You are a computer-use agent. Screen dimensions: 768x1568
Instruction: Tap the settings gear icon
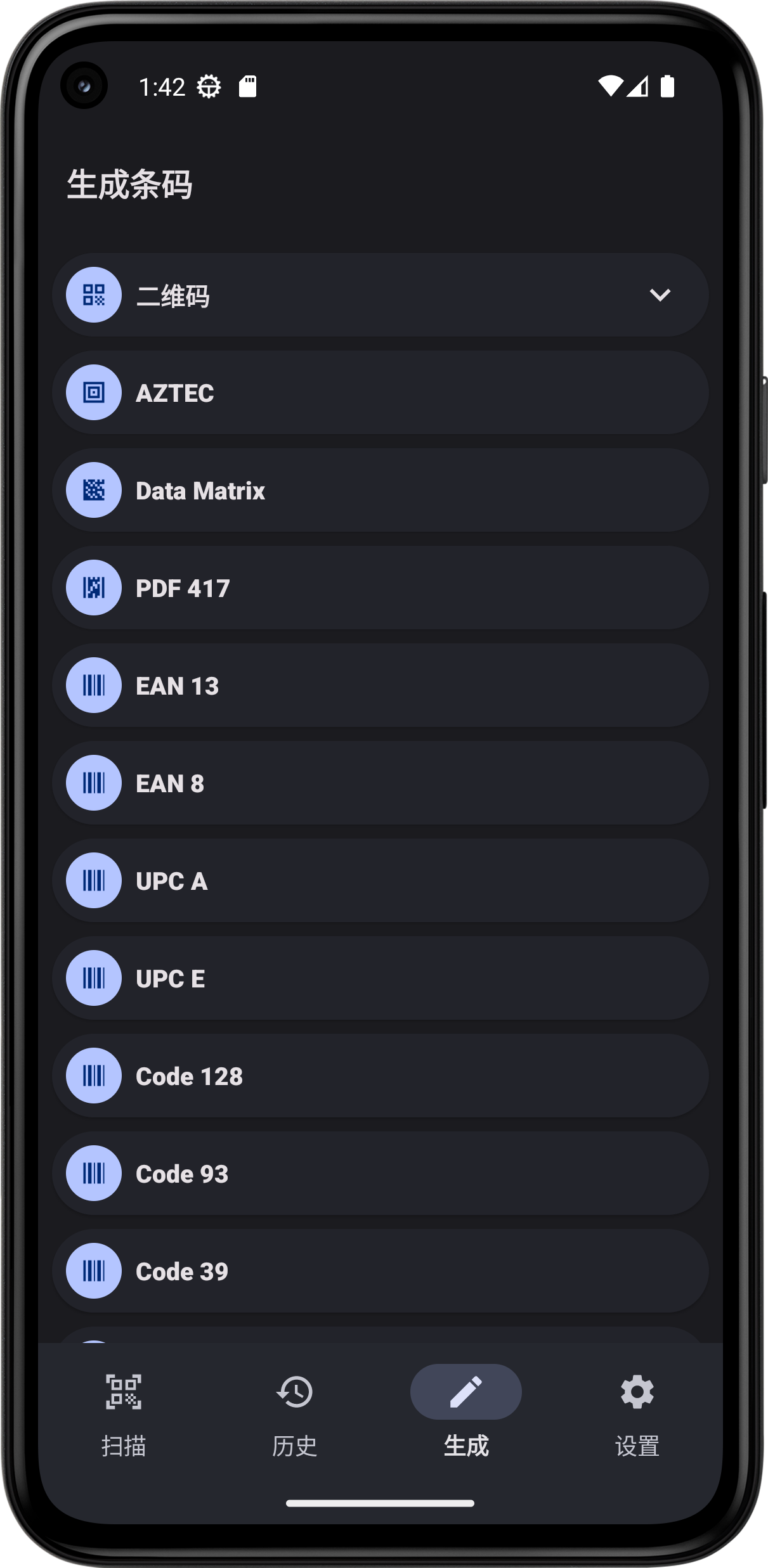click(637, 1392)
